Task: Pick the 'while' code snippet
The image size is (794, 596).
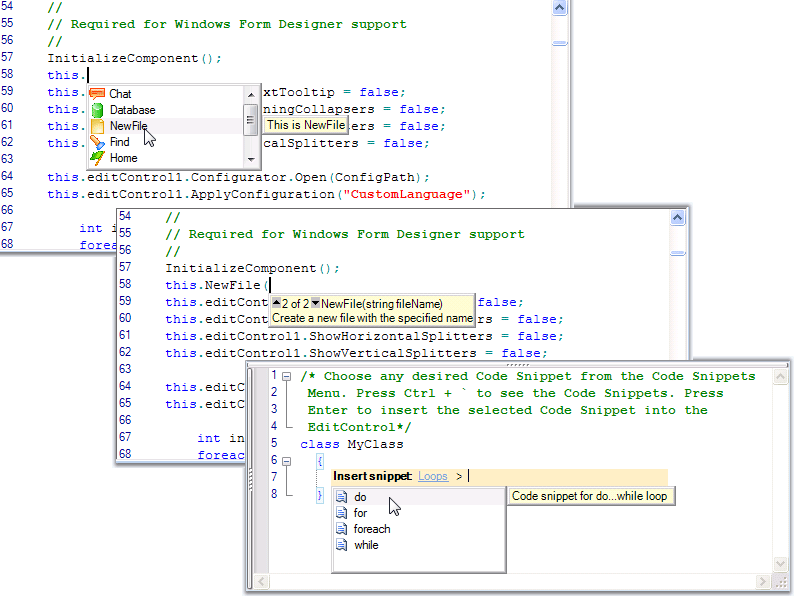Action: (x=419, y=545)
